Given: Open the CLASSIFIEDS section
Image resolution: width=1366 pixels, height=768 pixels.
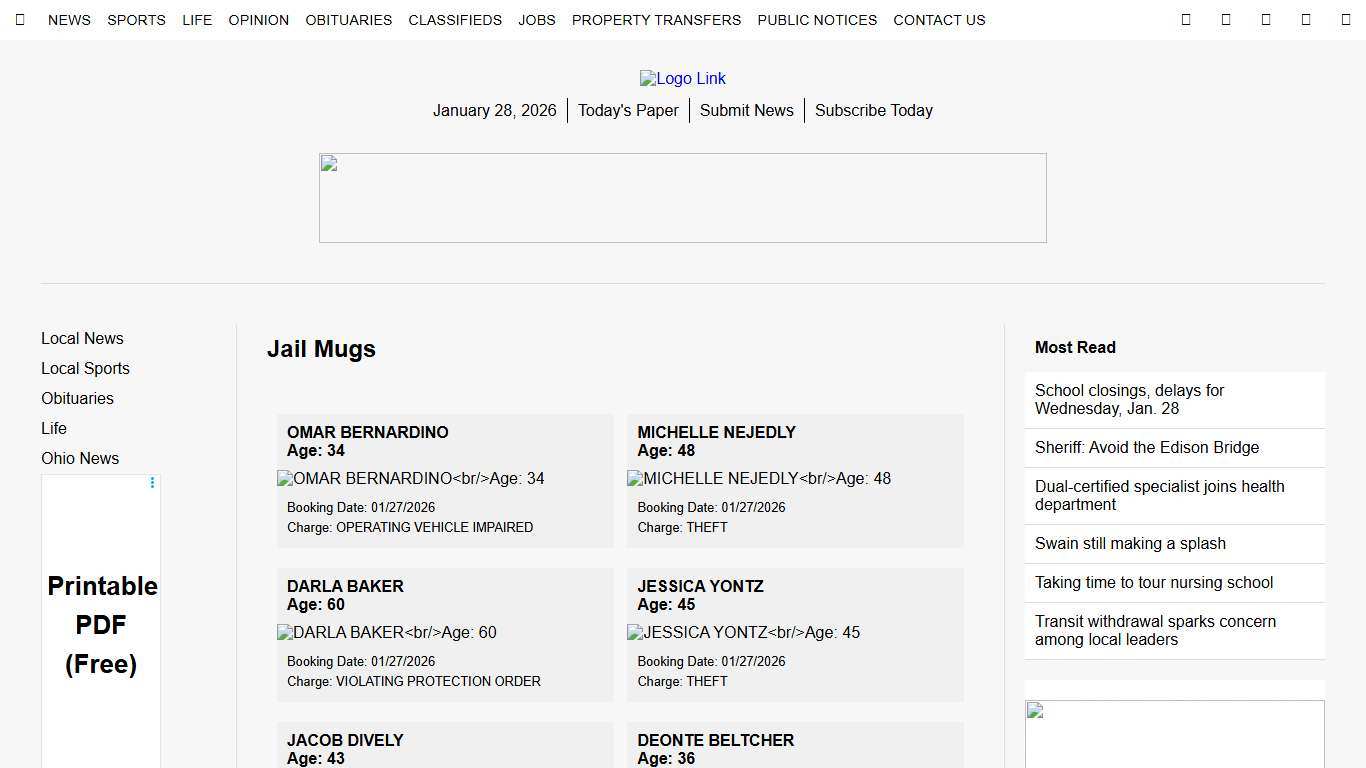Looking at the screenshot, I should point(455,19).
